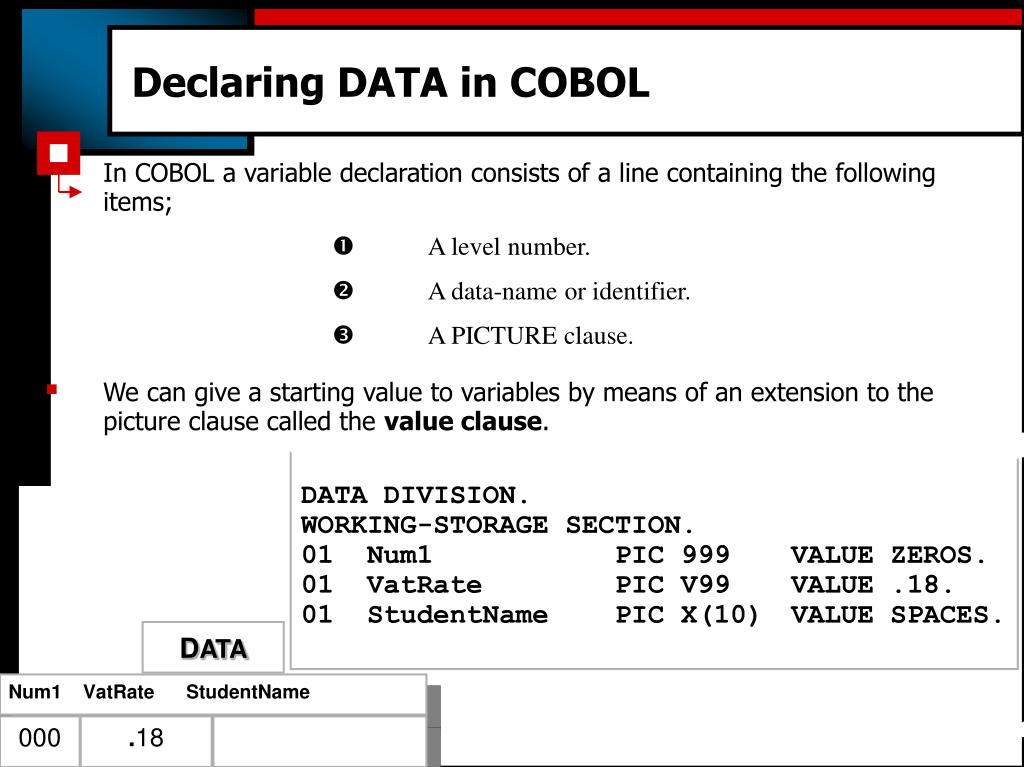Screen dimensions: 1024x767
Task: Click 'PIC X(10)' in the StudentName line
Action: point(686,615)
